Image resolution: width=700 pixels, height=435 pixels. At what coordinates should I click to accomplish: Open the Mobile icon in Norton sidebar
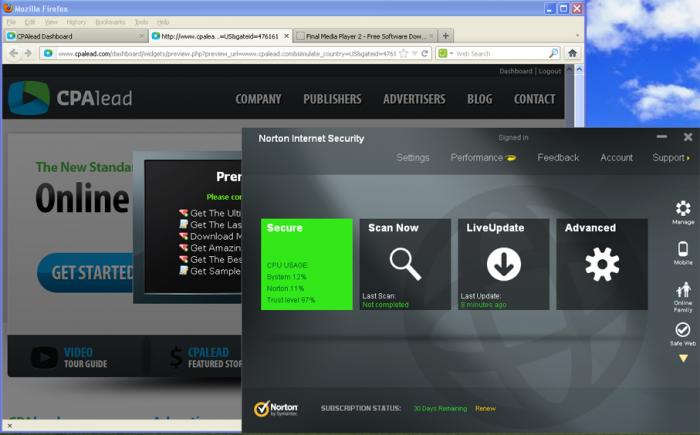click(683, 253)
